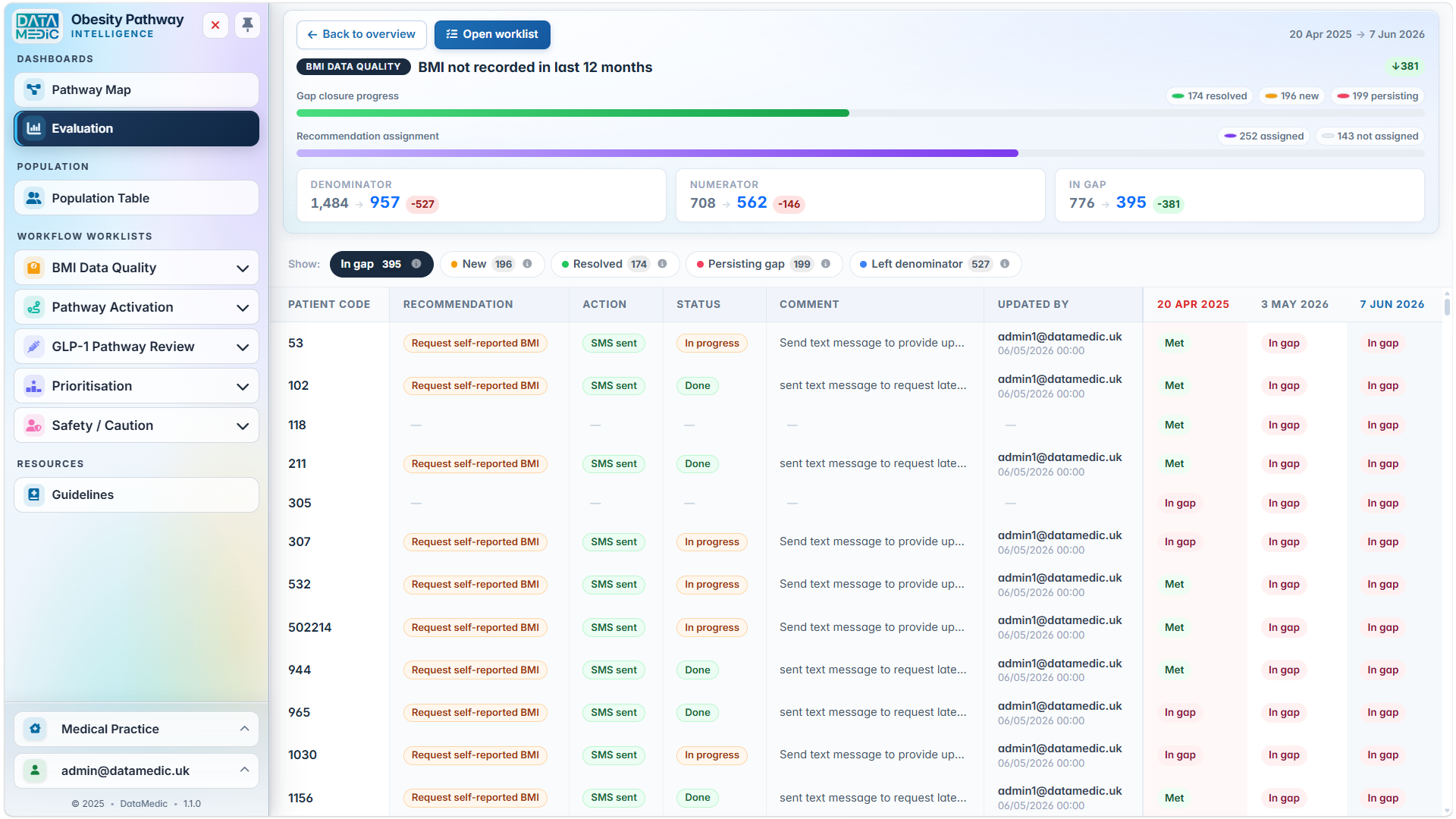Viewport: 1456px width, 819px height.
Task: Click the GLP-1 Pathway Review syringe icon
Action: (x=33, y=347)
